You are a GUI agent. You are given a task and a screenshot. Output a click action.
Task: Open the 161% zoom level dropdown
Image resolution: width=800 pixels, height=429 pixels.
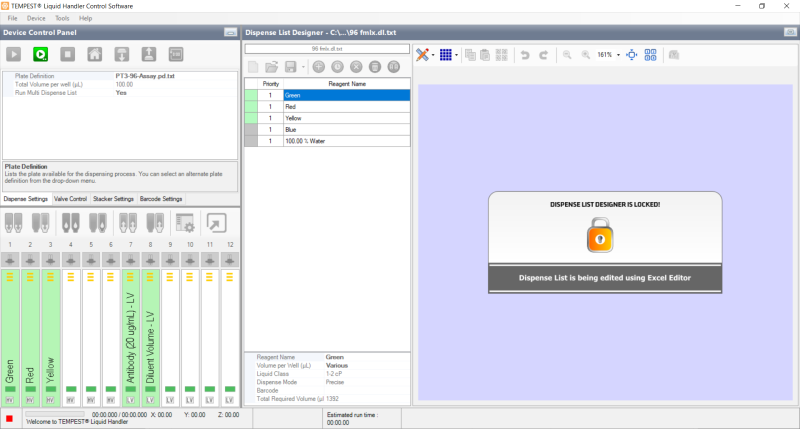pyautogui.click(x=618, y=55)
